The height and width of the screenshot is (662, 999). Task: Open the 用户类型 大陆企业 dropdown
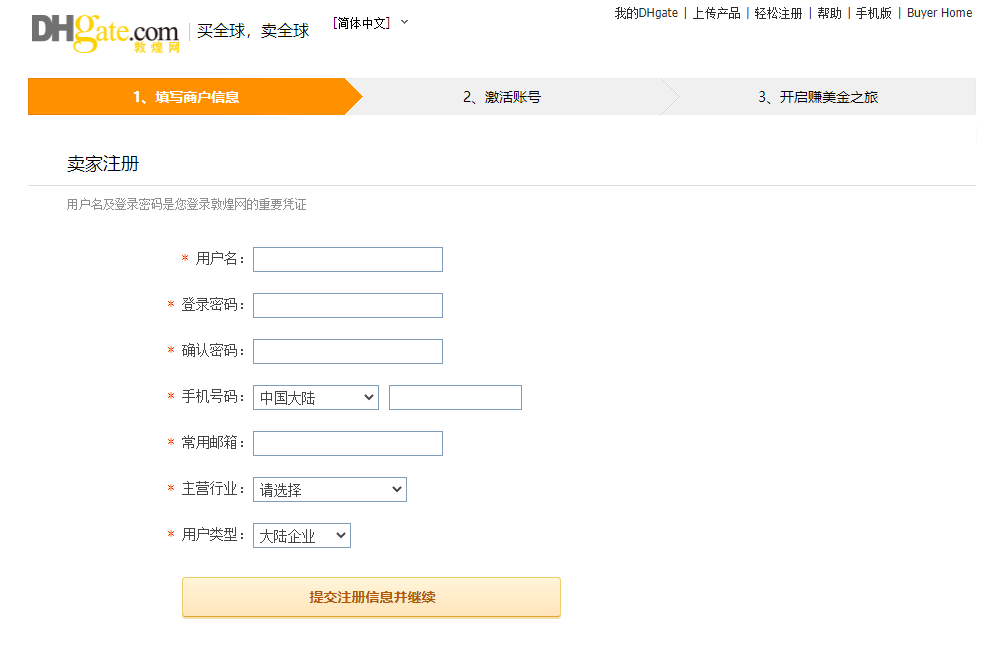coord(301,536)
